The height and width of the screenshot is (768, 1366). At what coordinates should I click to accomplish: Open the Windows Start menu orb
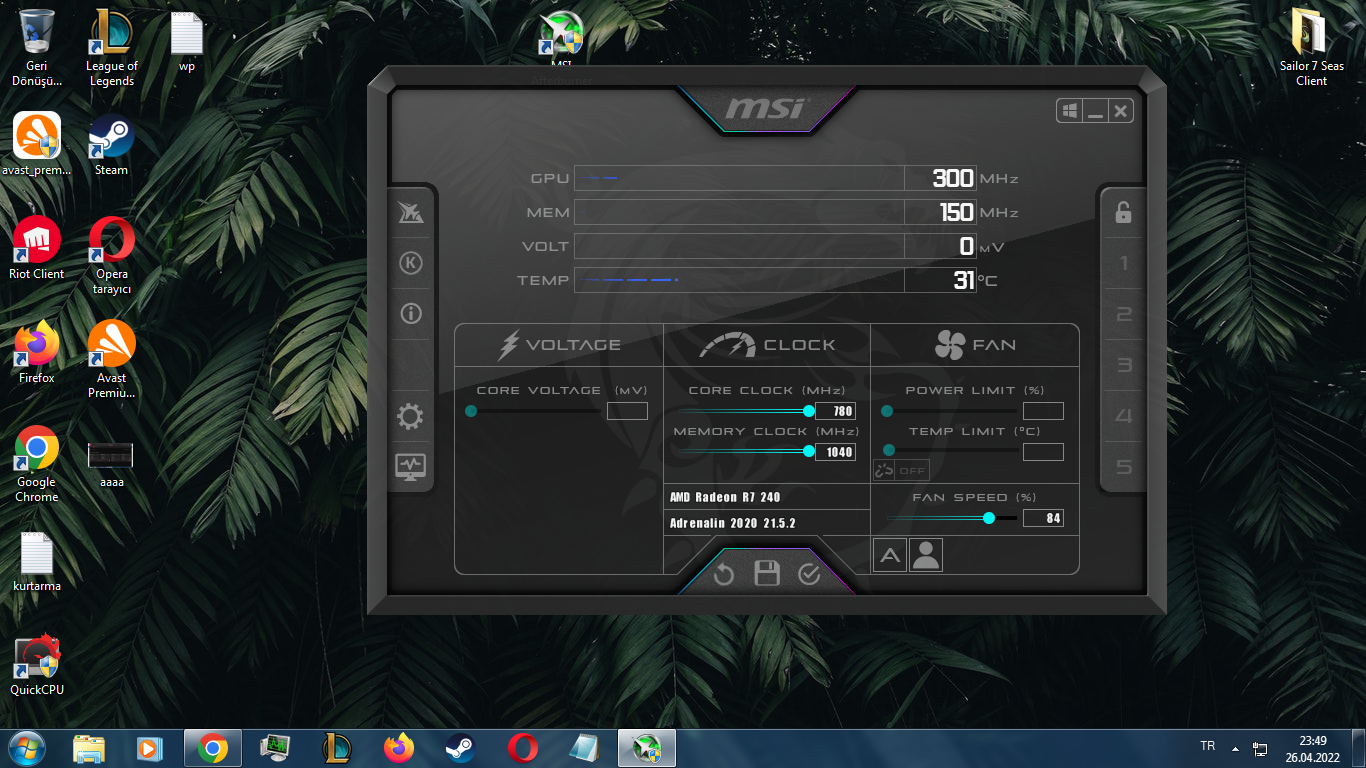coord(25,748)
